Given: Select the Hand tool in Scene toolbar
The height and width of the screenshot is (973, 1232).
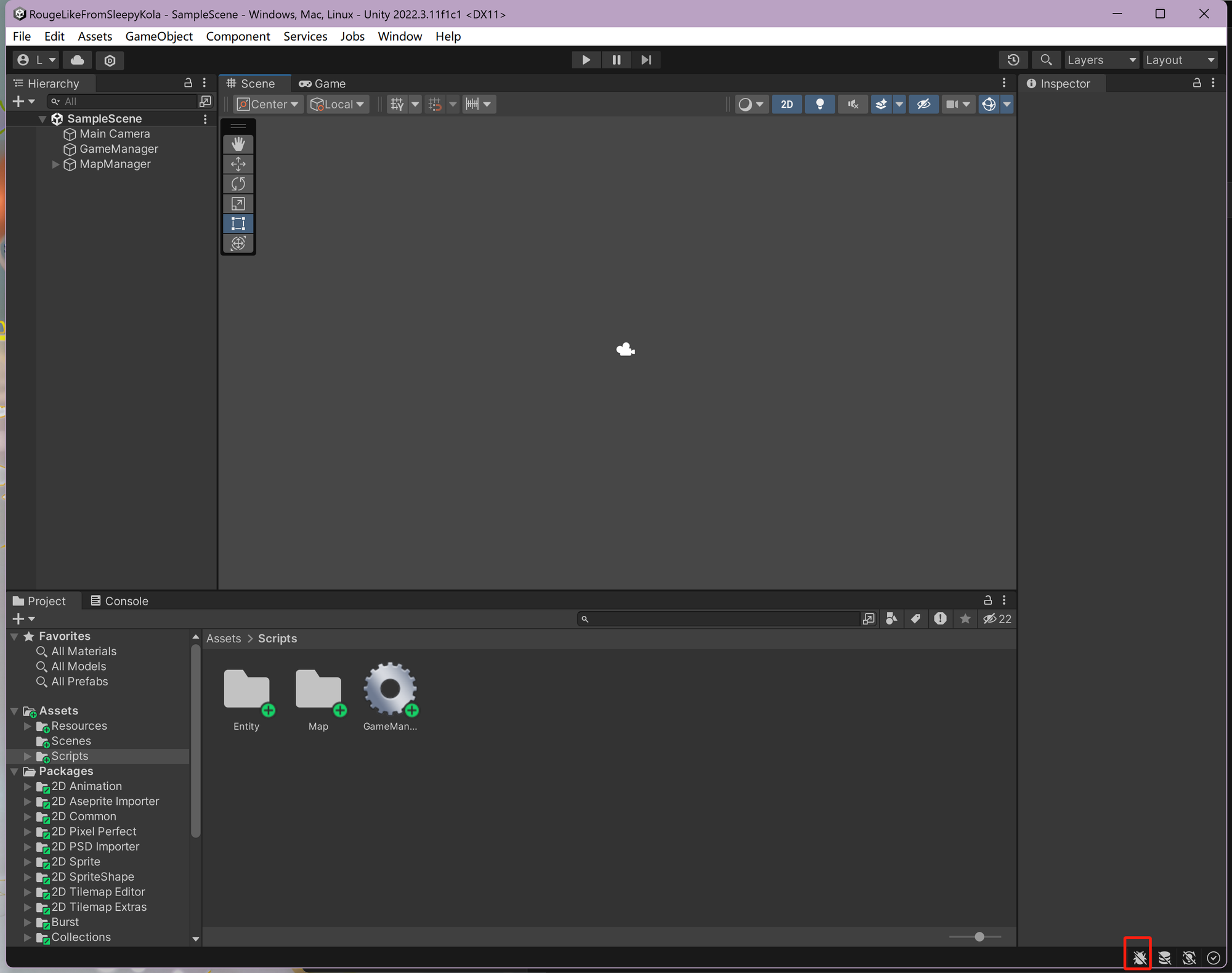Looking at the screenshot, I should (x=238, y=143).
